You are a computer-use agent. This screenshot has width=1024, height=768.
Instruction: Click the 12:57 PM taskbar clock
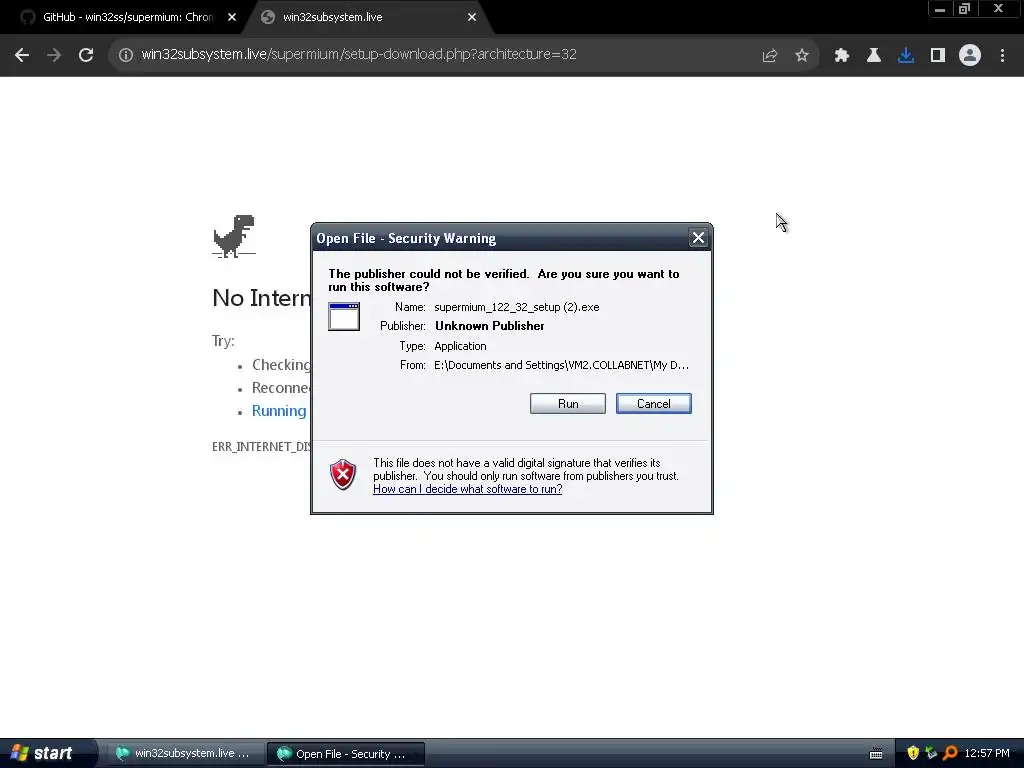987,753
